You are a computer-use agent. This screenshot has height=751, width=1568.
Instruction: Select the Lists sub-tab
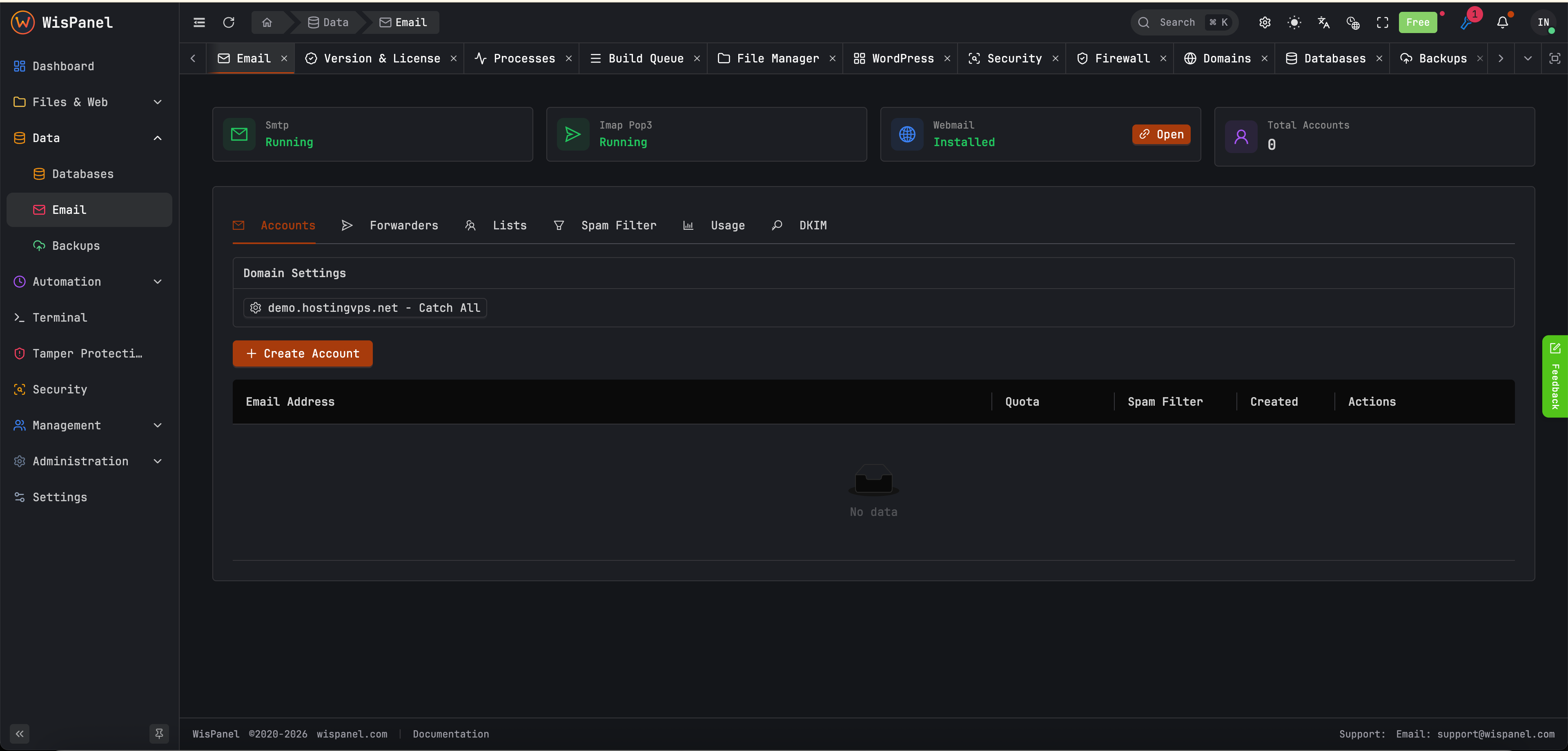point(496,225)
